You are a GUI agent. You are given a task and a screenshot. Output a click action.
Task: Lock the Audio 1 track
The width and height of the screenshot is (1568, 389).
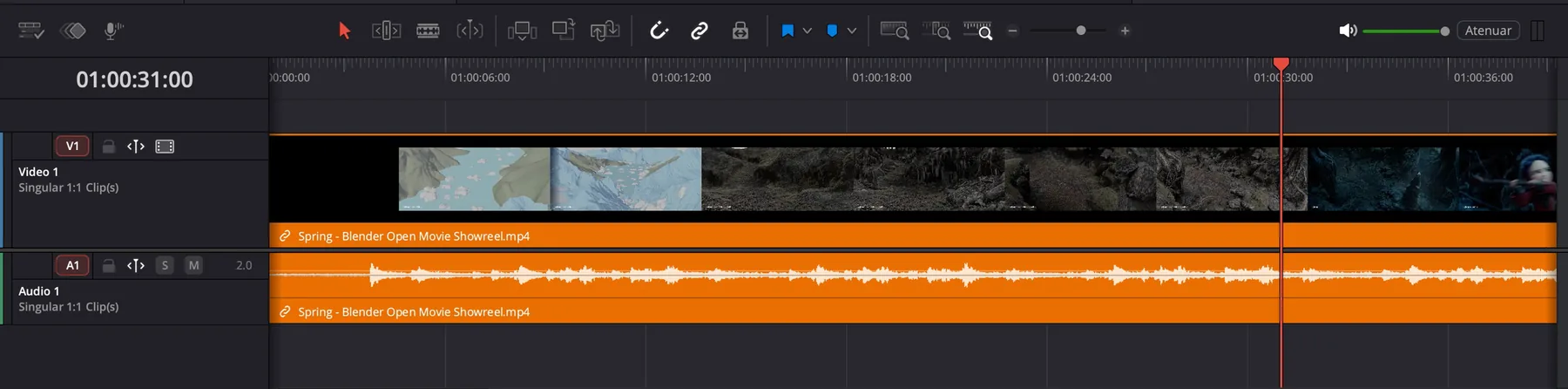pyautogui.click(x=109, y=266)
